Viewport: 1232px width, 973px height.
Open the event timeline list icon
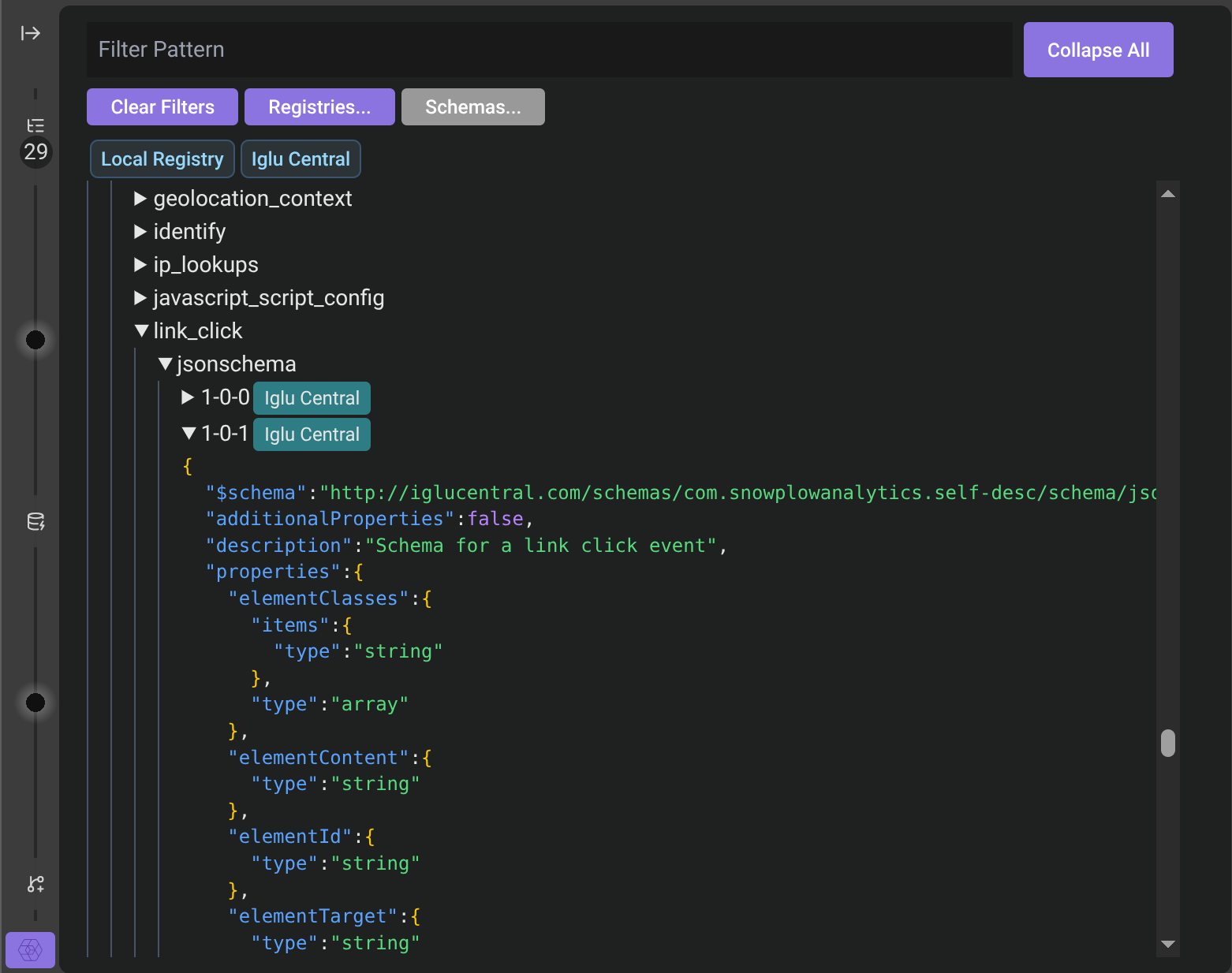point(35,125)
